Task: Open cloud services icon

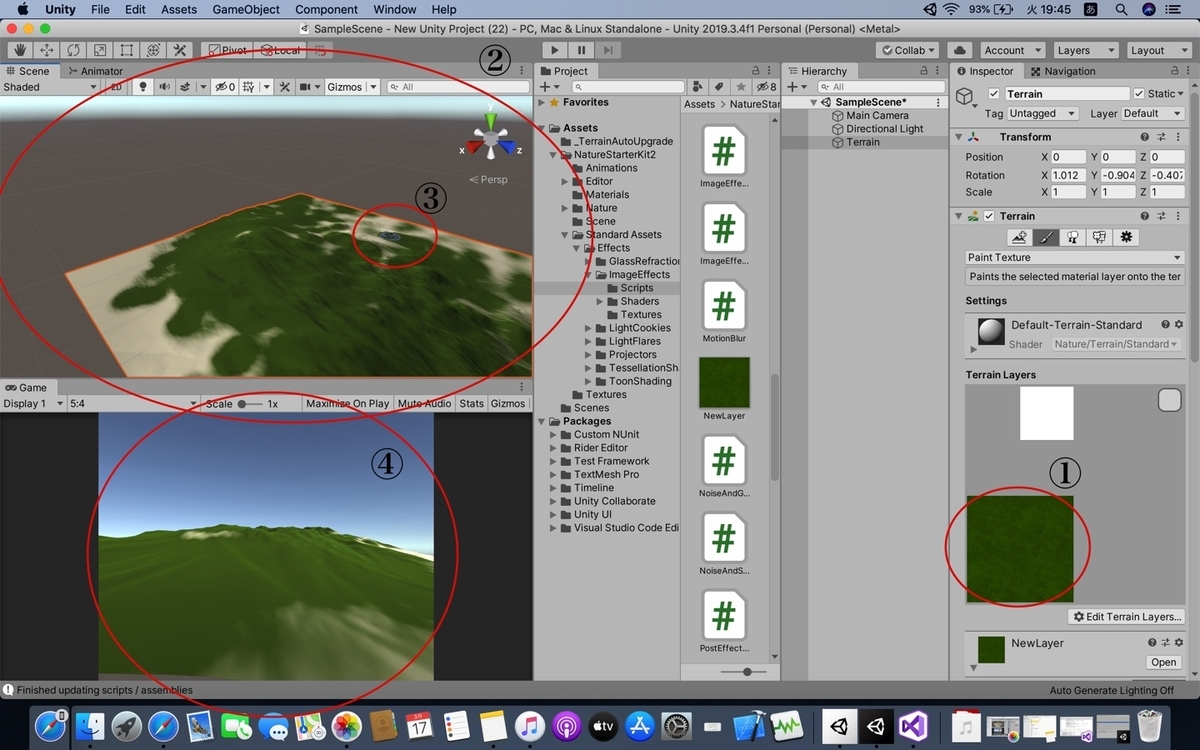Action: (960, 50)
